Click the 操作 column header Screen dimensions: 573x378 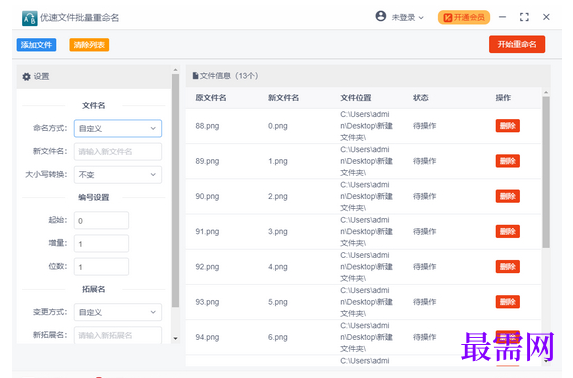pyautogui.click(x=503, y=98)
